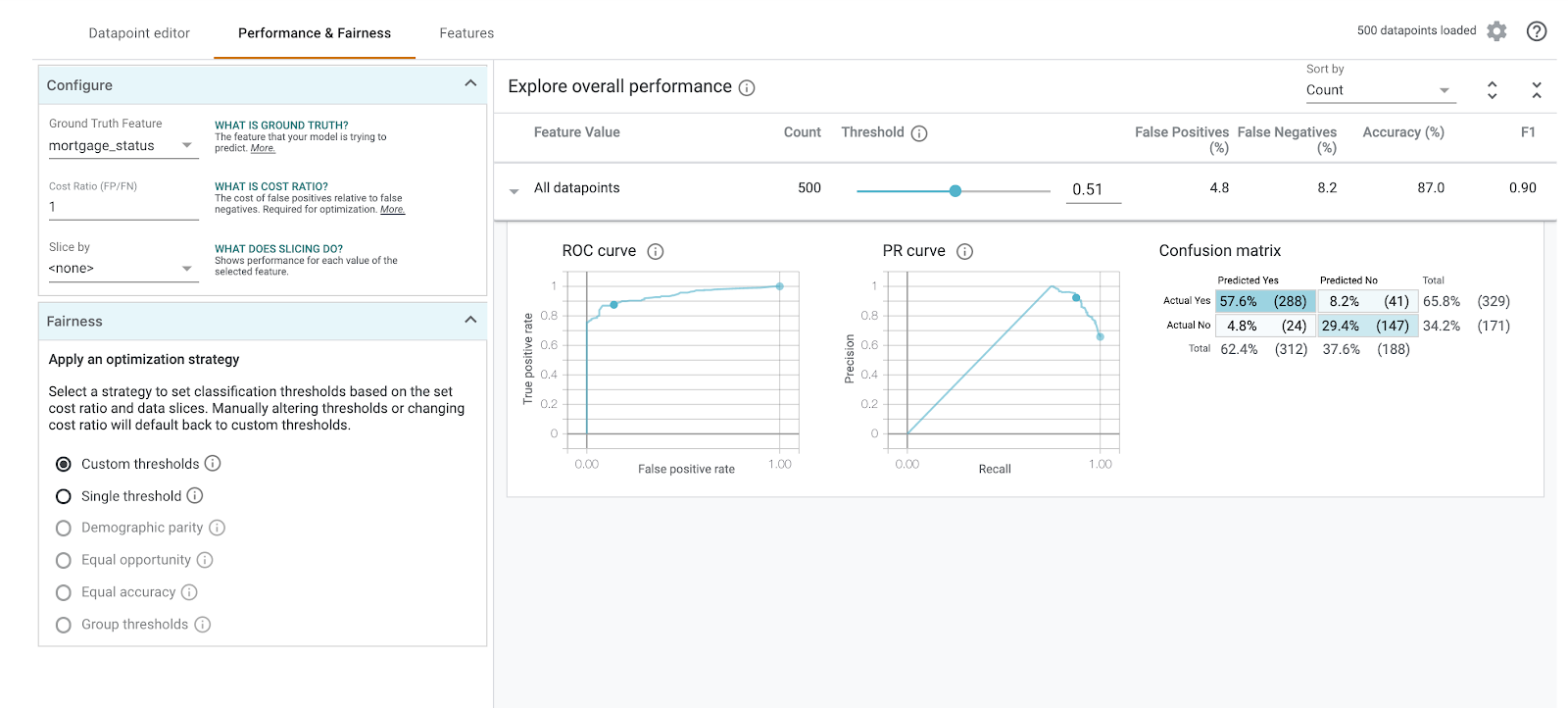This screenshot has height=708, width=1568.
Task: Click the More link under cost ratio
Action: tap(392, 210)
